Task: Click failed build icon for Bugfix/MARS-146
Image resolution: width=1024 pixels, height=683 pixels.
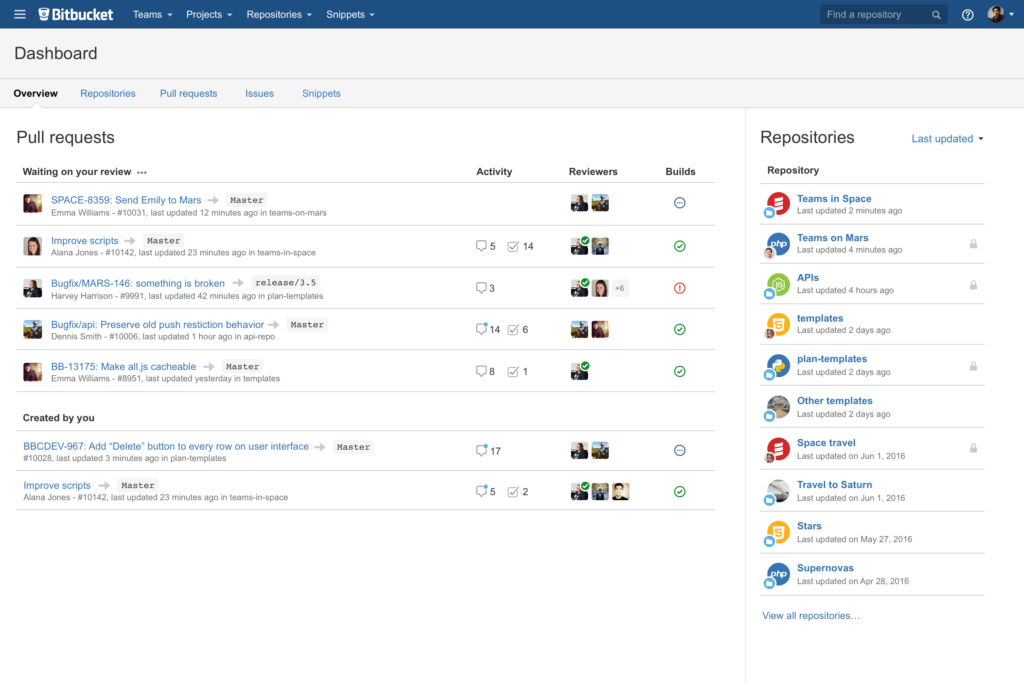Action: (x=679, y=288)
